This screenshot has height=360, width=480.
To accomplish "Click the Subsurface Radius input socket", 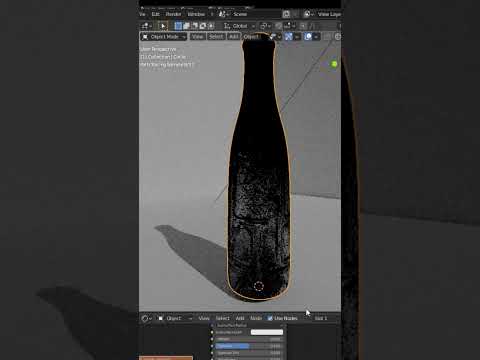I will [x=212, y=325].
